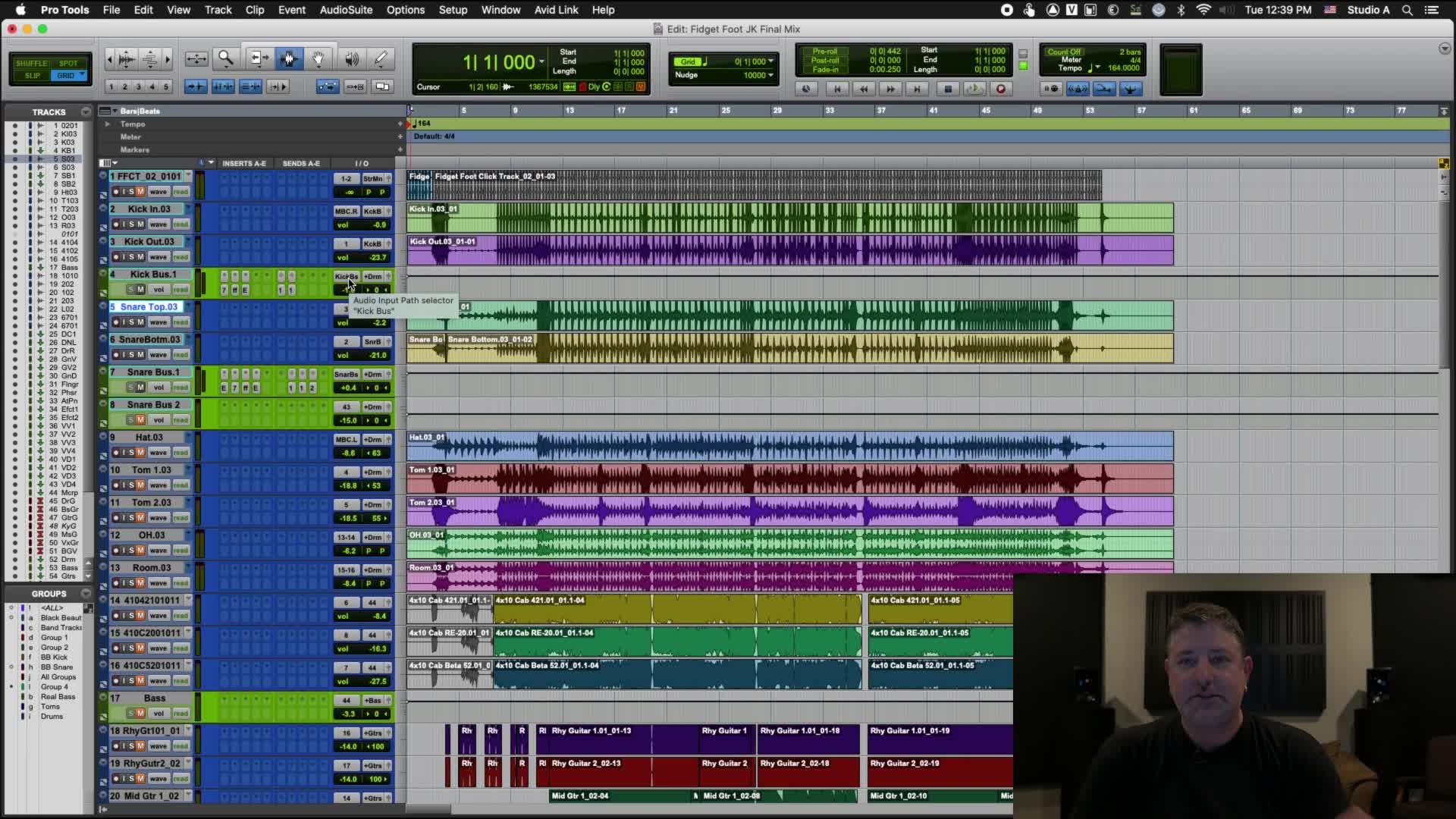This screenshot has width=1456, height=819.
Task: Solo the Hat.03 track
Action: point(131,453)
